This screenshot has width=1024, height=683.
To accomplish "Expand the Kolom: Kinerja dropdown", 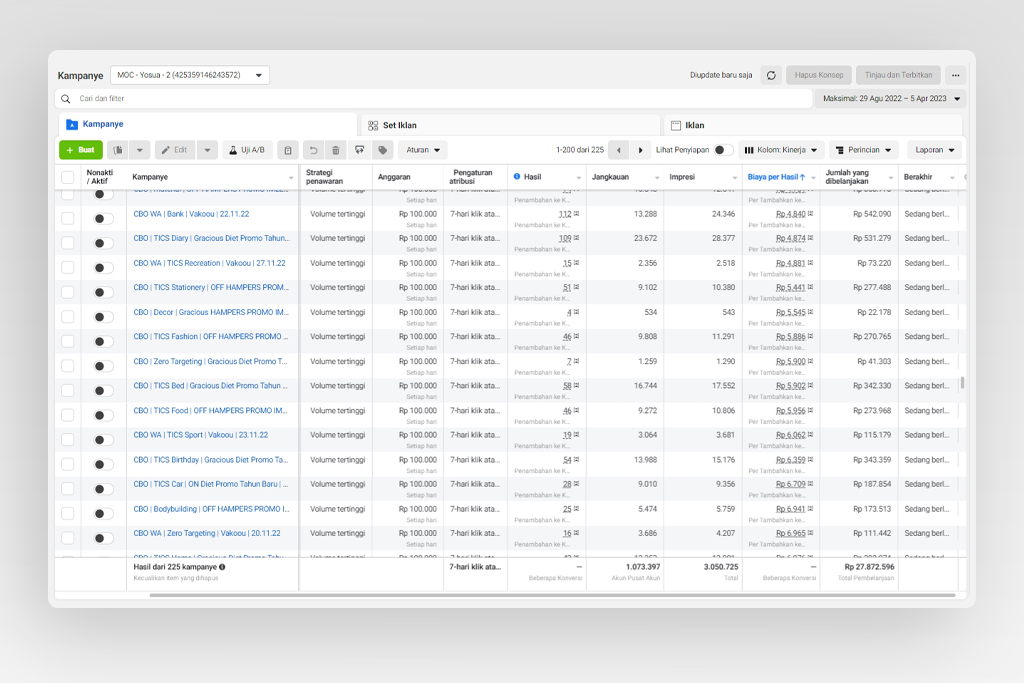I will pos(782,150).
